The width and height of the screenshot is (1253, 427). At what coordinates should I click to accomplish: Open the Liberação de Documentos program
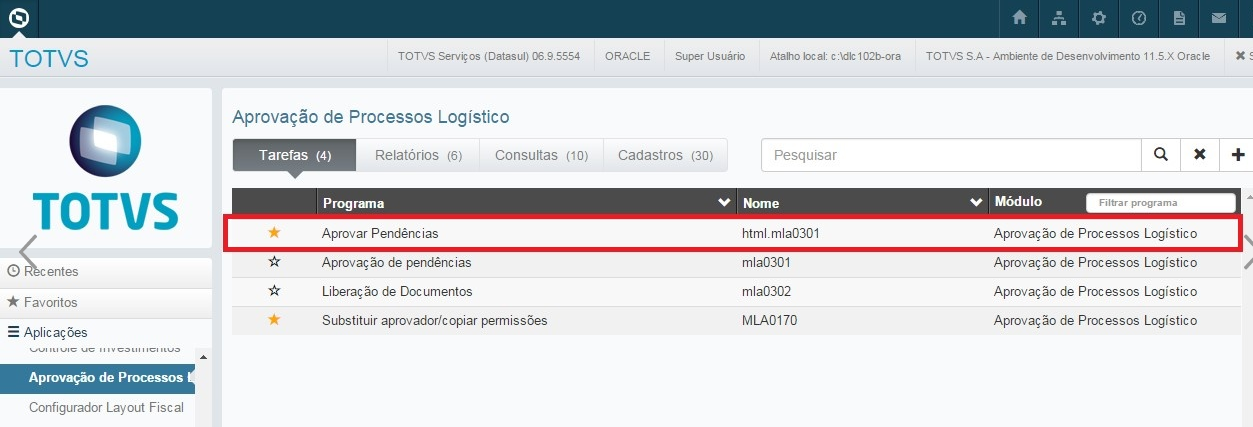tap(397, 291)
